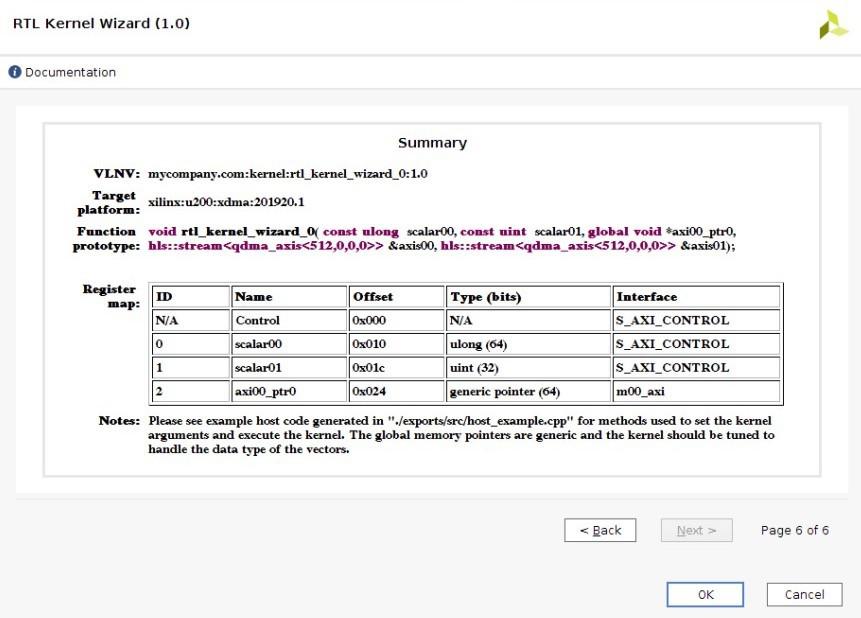
Task: Select the scalar01 name cell
Action: click(289, 368)
